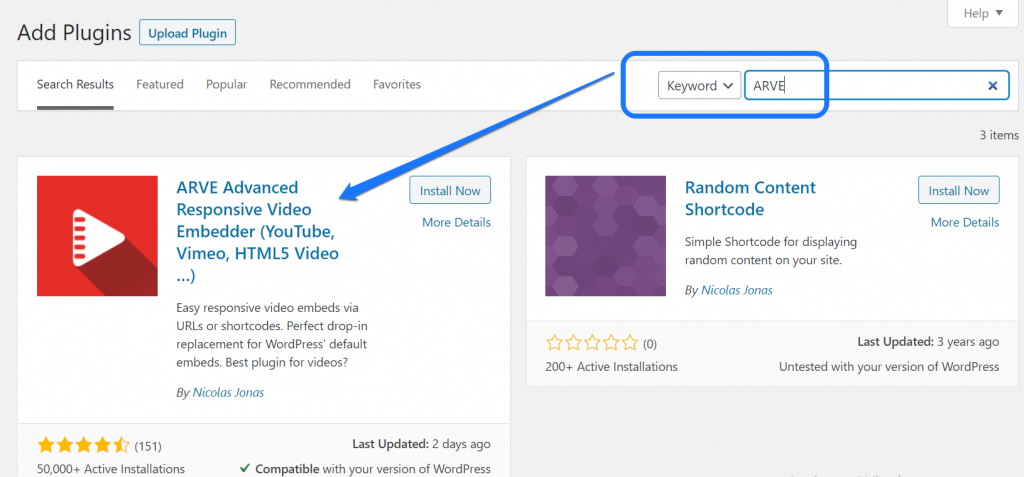This screenshot has width=1024, height=477.
Task: Click the Random Content Shortcode purple icon
Action: tap(605, 236)
